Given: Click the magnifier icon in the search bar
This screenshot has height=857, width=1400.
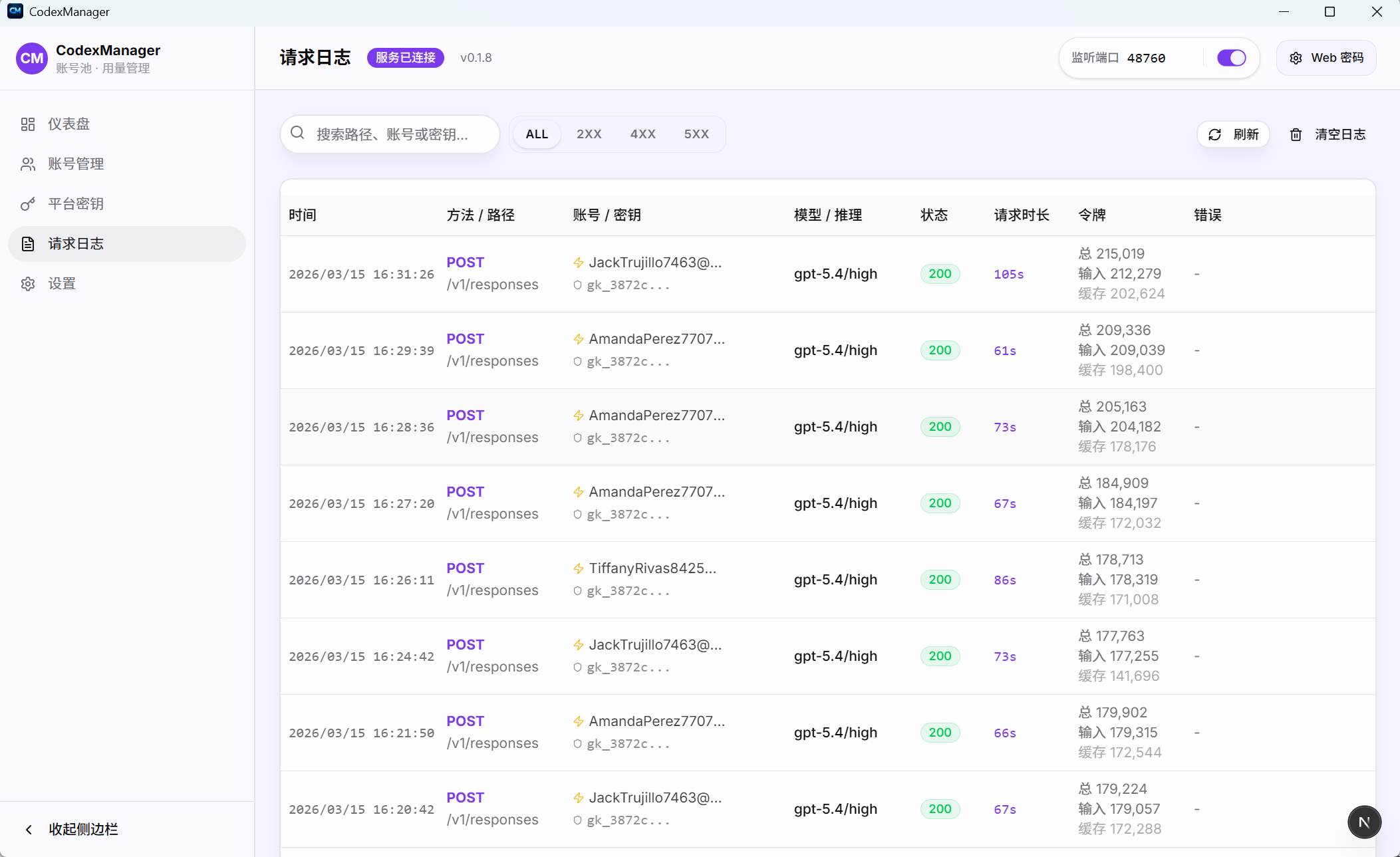Looking at the screenshot, I should coord(297,134).
